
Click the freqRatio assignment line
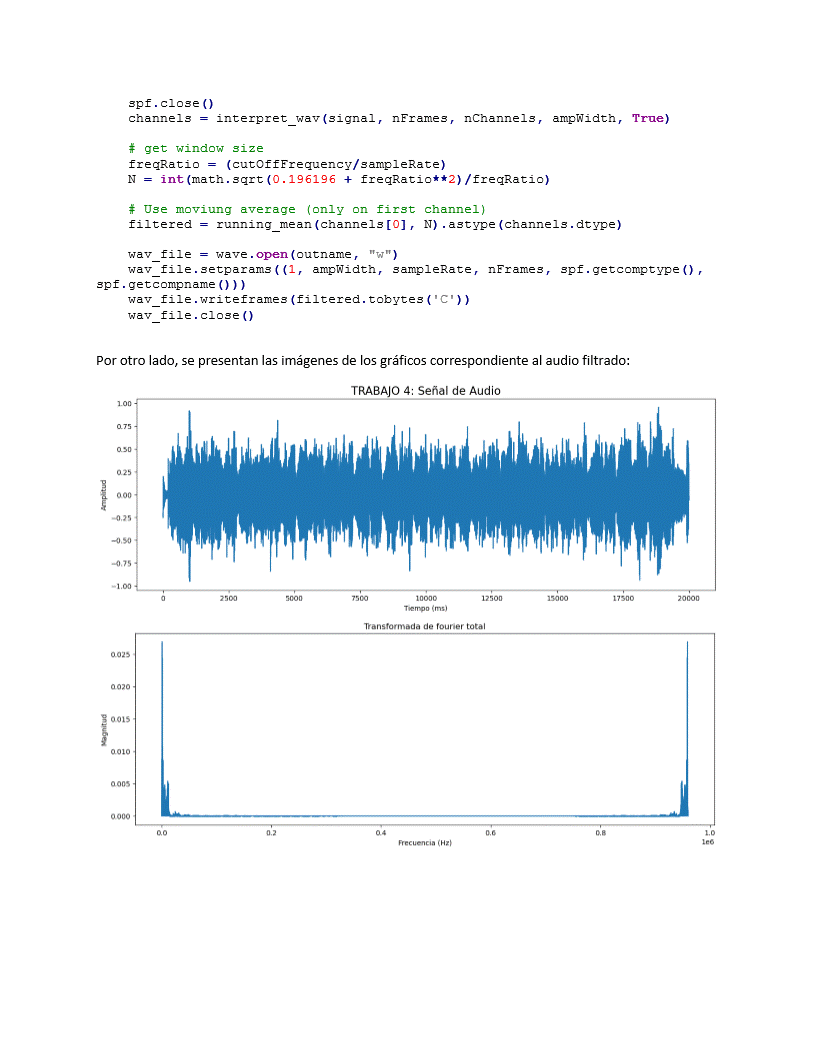point(287,164)
